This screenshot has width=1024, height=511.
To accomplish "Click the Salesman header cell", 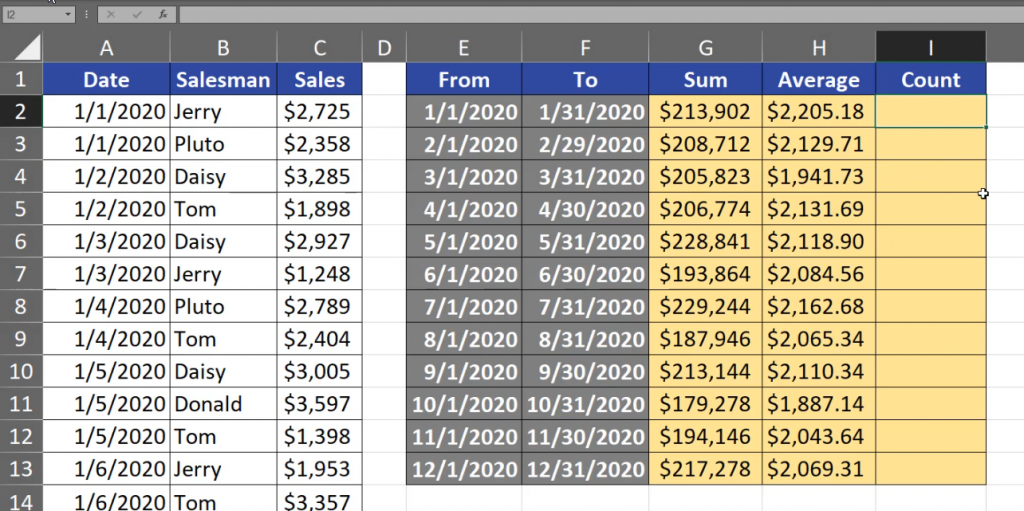I will tap(223, 80).
